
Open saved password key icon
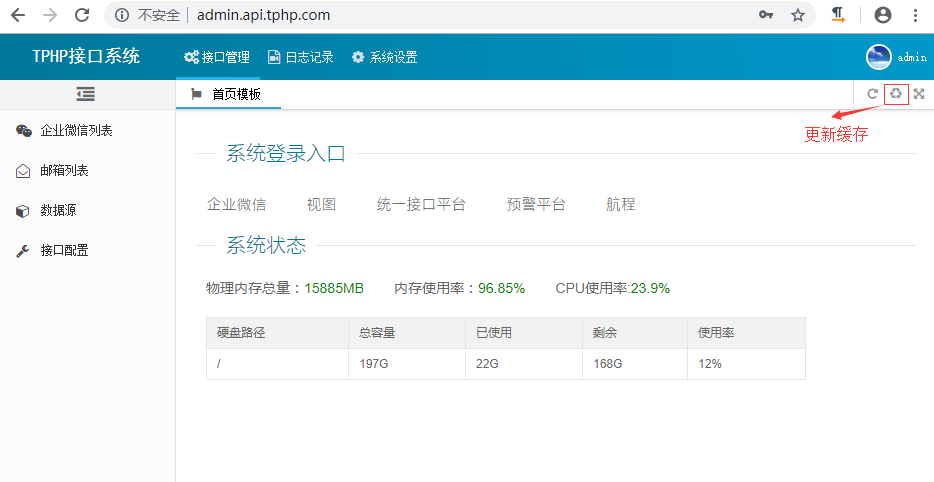pyautogui.click(x=766, y=15)
